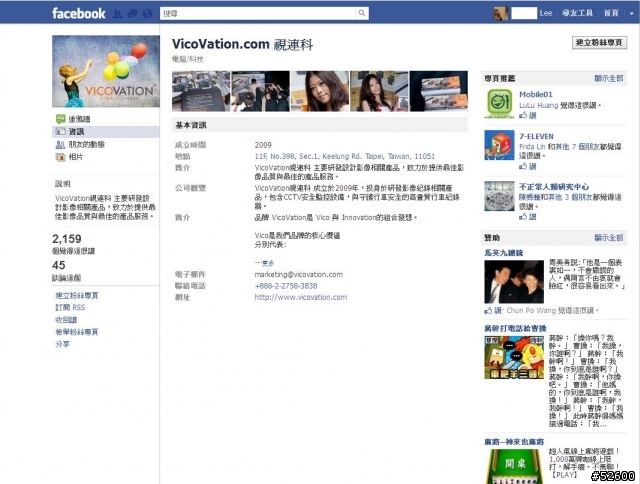Open Frida Lin friend name link
The image size is (640, 484).
(x=532, y=147)
